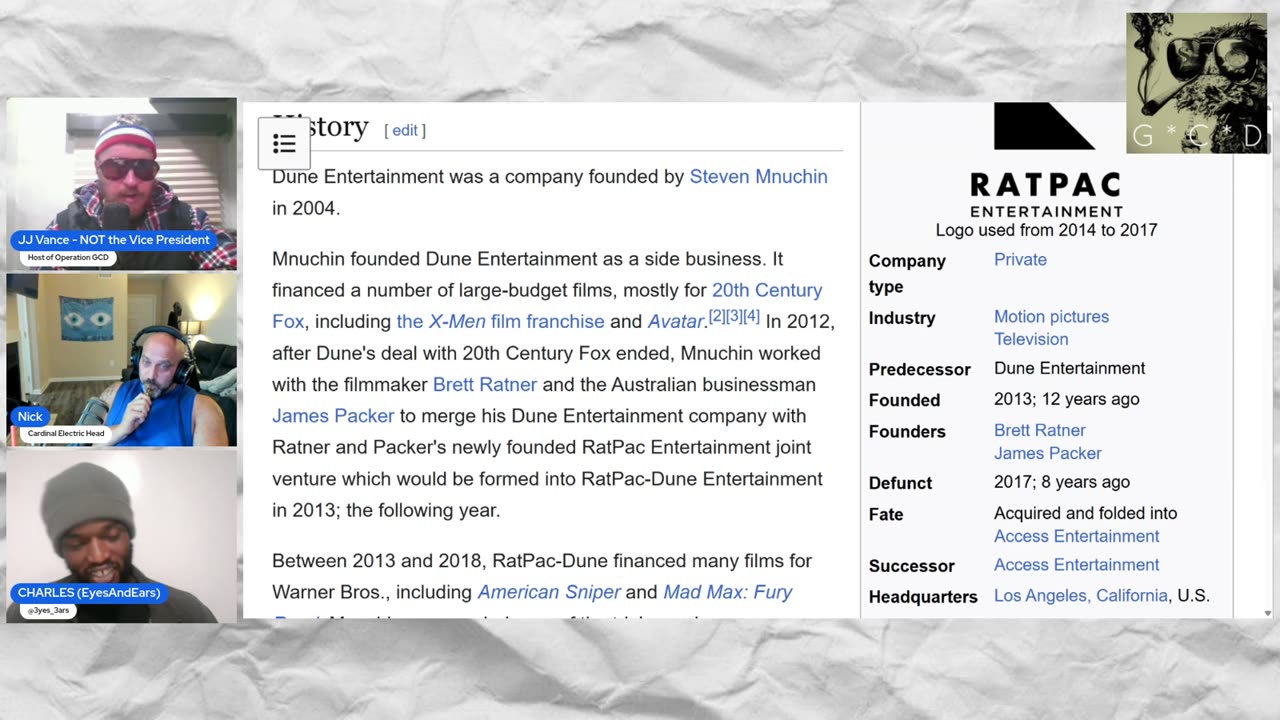The height and width of the screenshot is (720, 1280).
Task: Open the 20th Century Fox link
Action: coord(547,305)
